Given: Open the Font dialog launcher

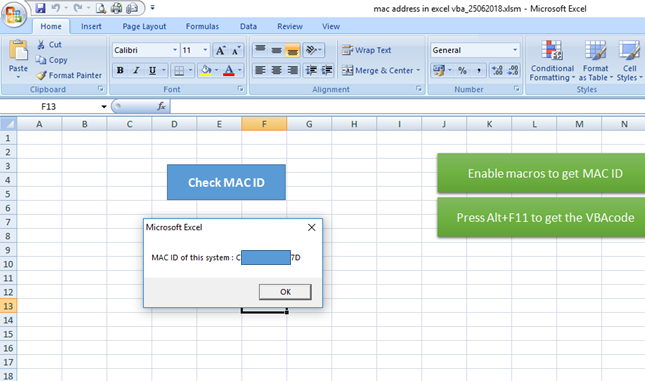Looking at the screenshot, I should (241, 89).
